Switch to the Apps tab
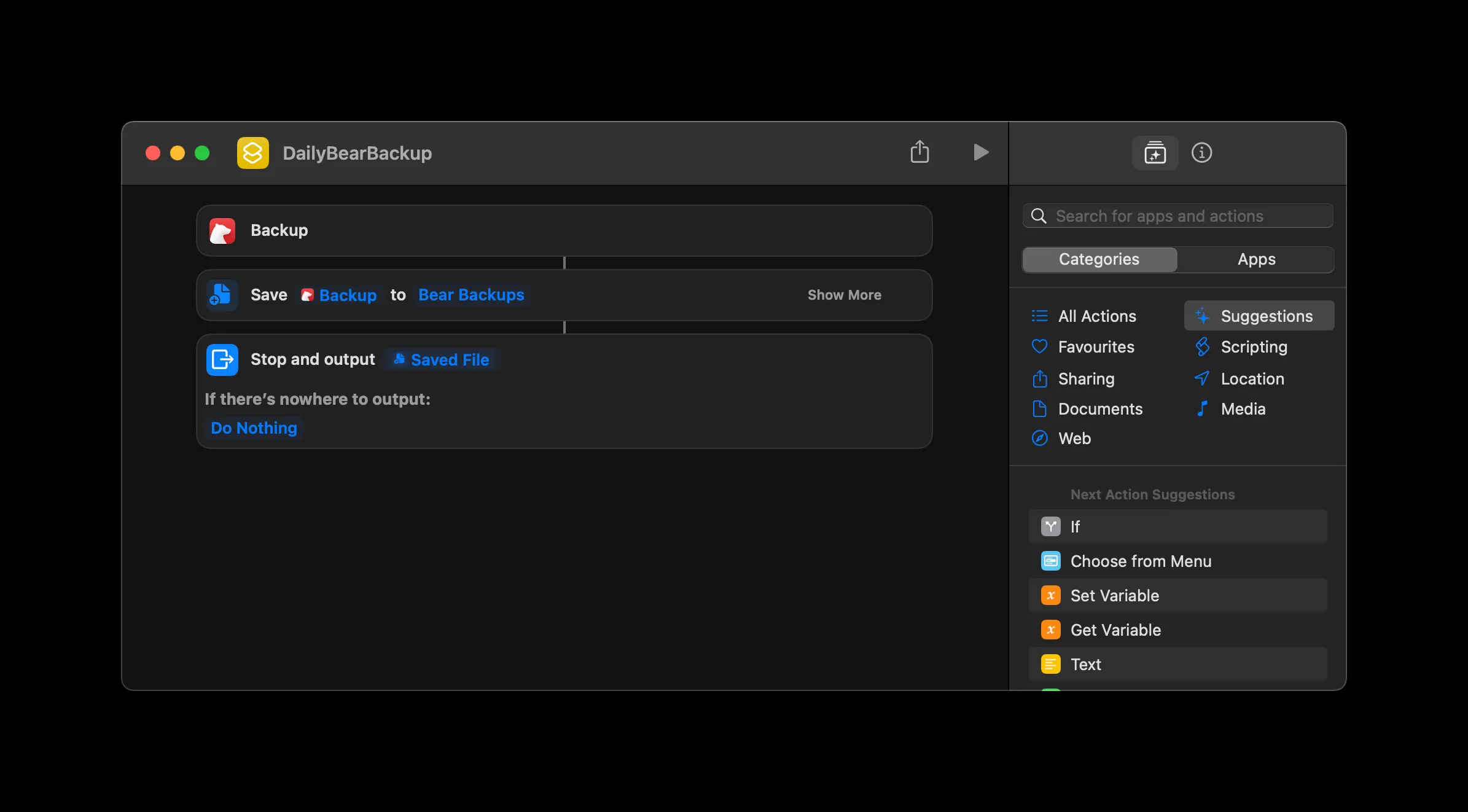1468x812 pixels. click(x=1256, y=259)
